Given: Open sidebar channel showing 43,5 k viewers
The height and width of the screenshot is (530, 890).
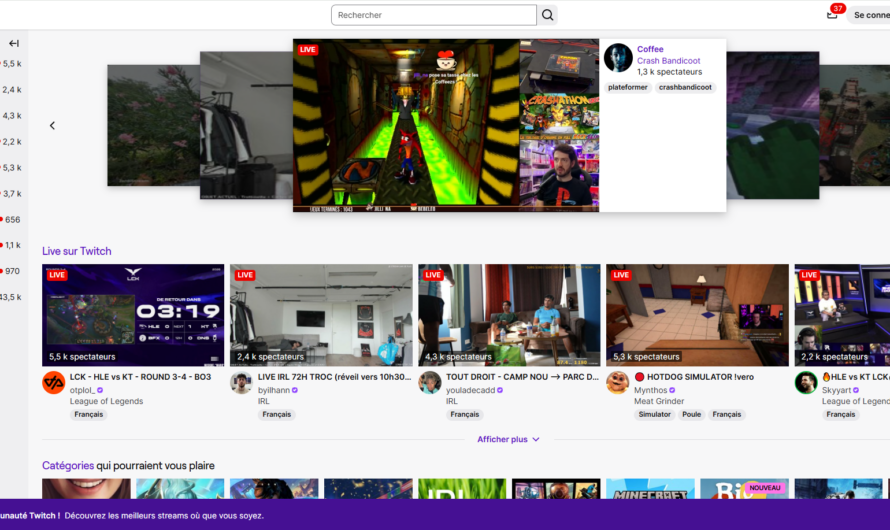Looking at the screenshot, I should click(x=11, y=297).
